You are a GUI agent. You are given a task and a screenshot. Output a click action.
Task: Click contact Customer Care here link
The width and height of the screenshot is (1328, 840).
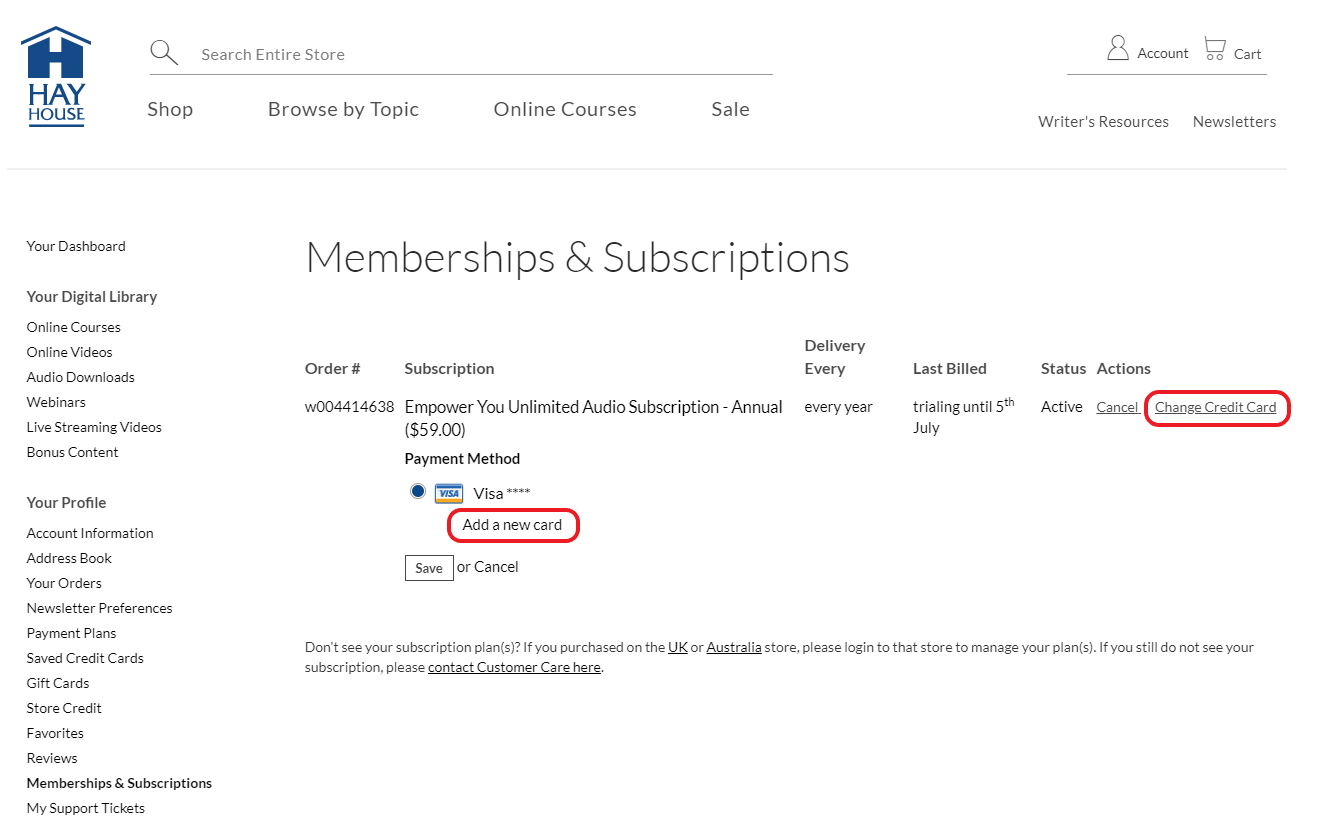tap(514, 667)
